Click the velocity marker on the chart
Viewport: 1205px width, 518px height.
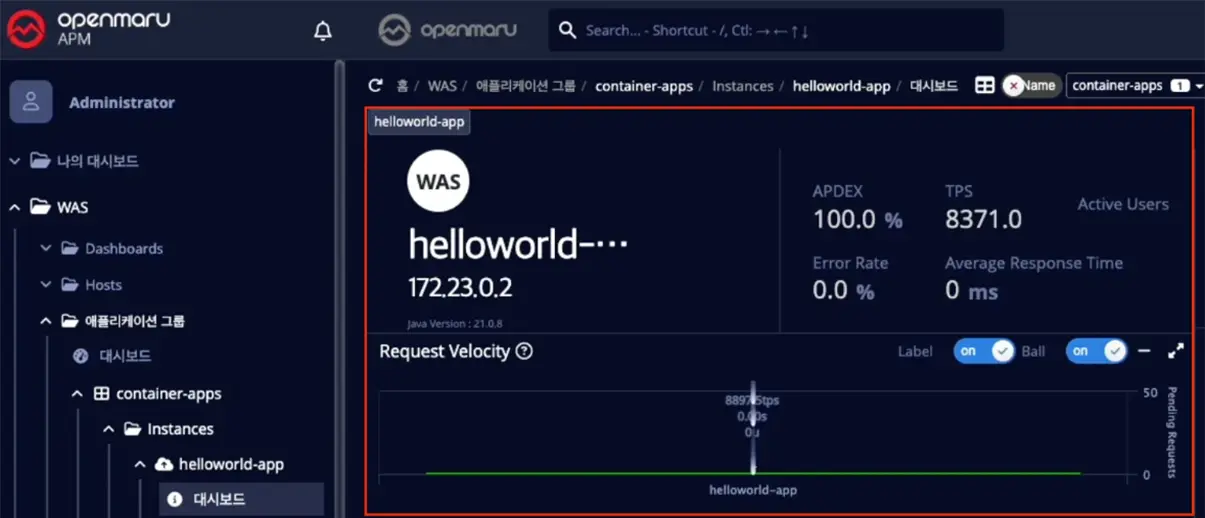click(x=753, y=428)
